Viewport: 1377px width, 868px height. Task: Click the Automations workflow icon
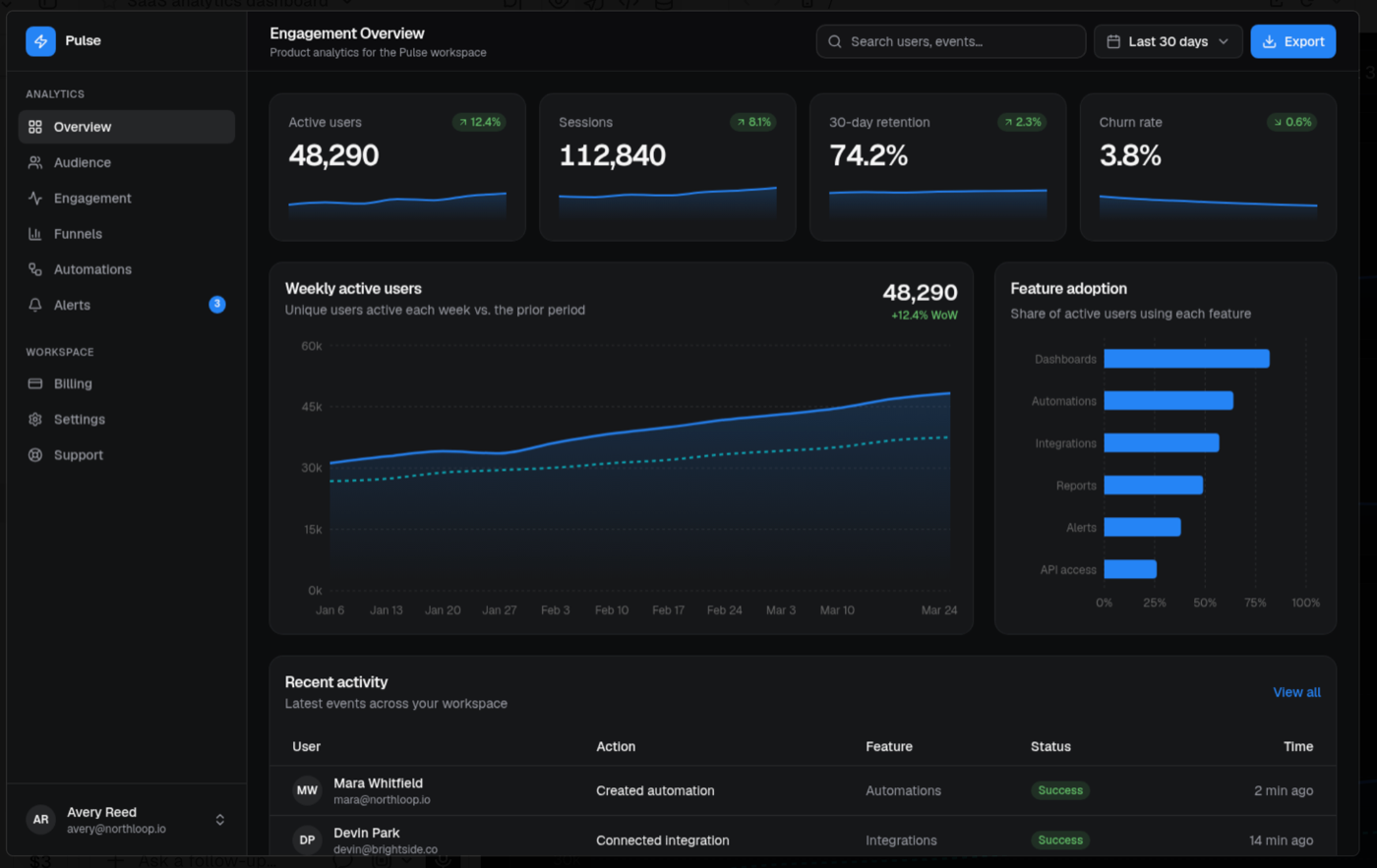35,269
